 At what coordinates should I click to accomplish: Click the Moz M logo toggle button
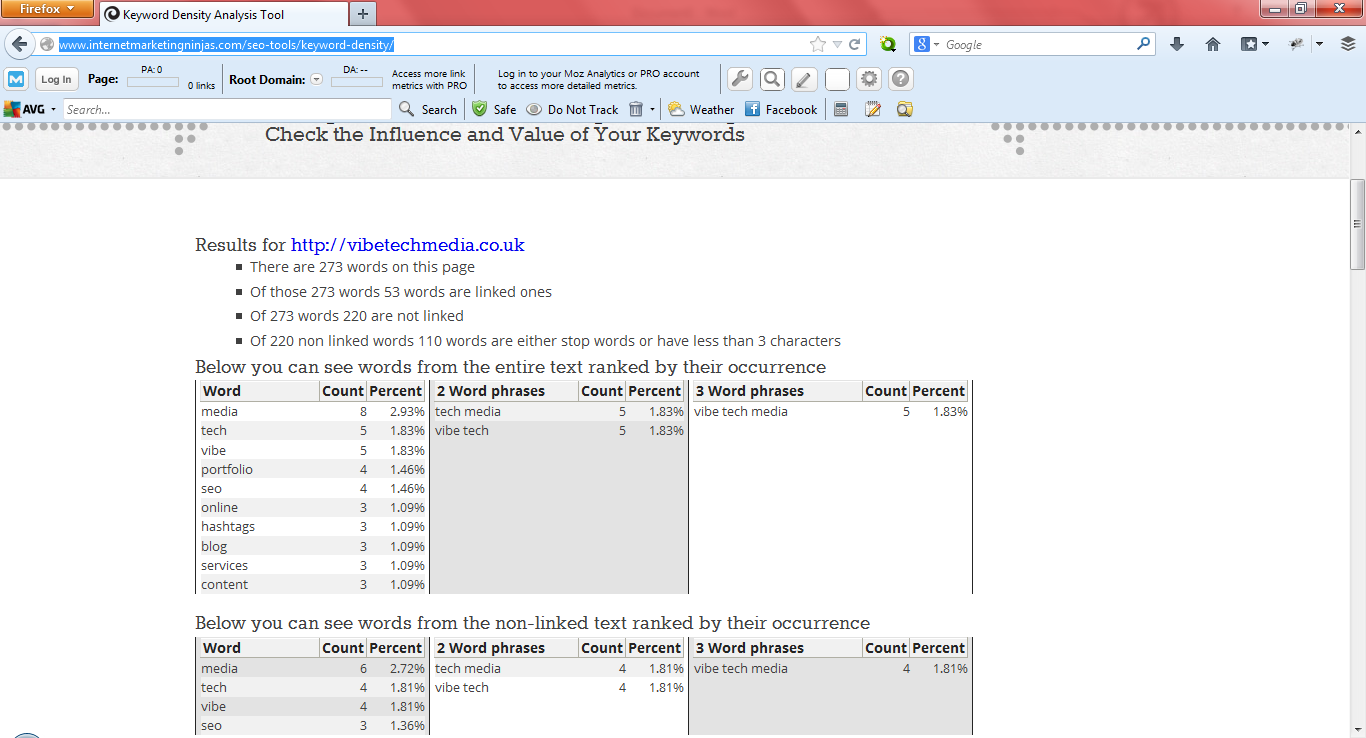16,79
